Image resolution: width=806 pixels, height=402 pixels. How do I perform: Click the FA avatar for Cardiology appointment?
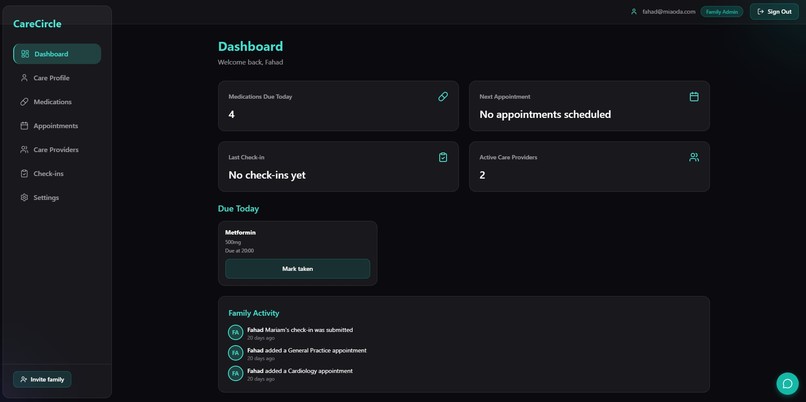pyautogui.click(x=235, y=374)
